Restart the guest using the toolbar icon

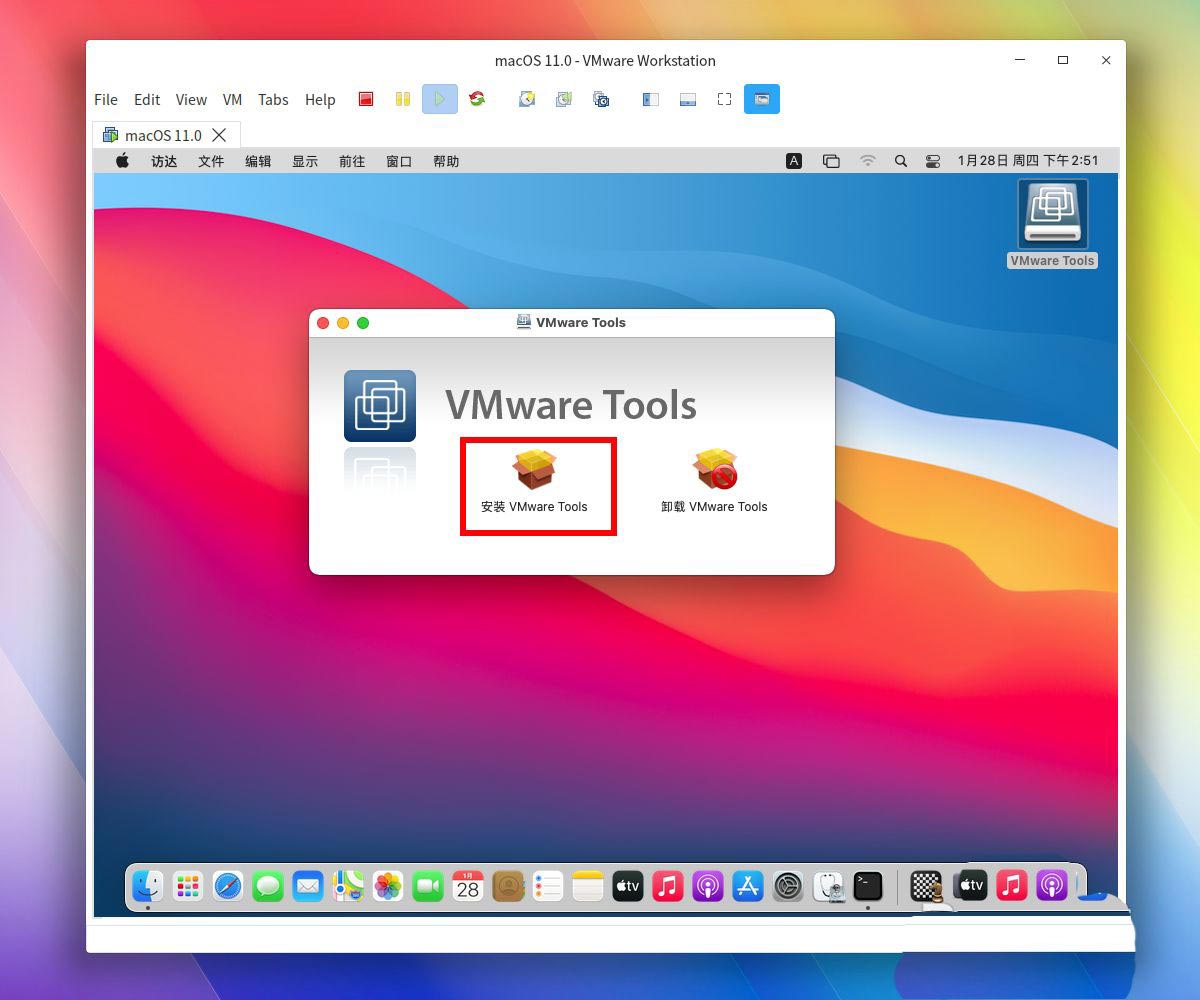(x=477, y=99)
